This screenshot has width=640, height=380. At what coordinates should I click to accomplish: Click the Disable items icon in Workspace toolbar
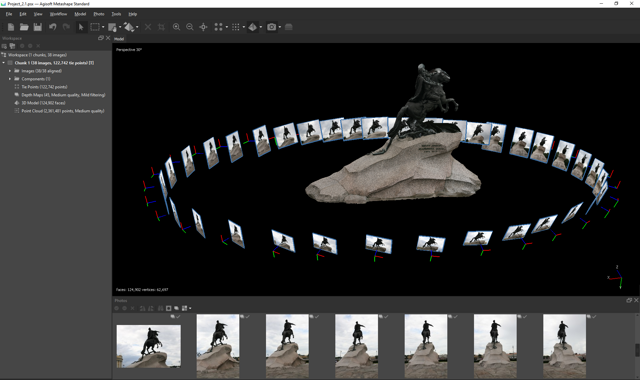tap(30, 46)
